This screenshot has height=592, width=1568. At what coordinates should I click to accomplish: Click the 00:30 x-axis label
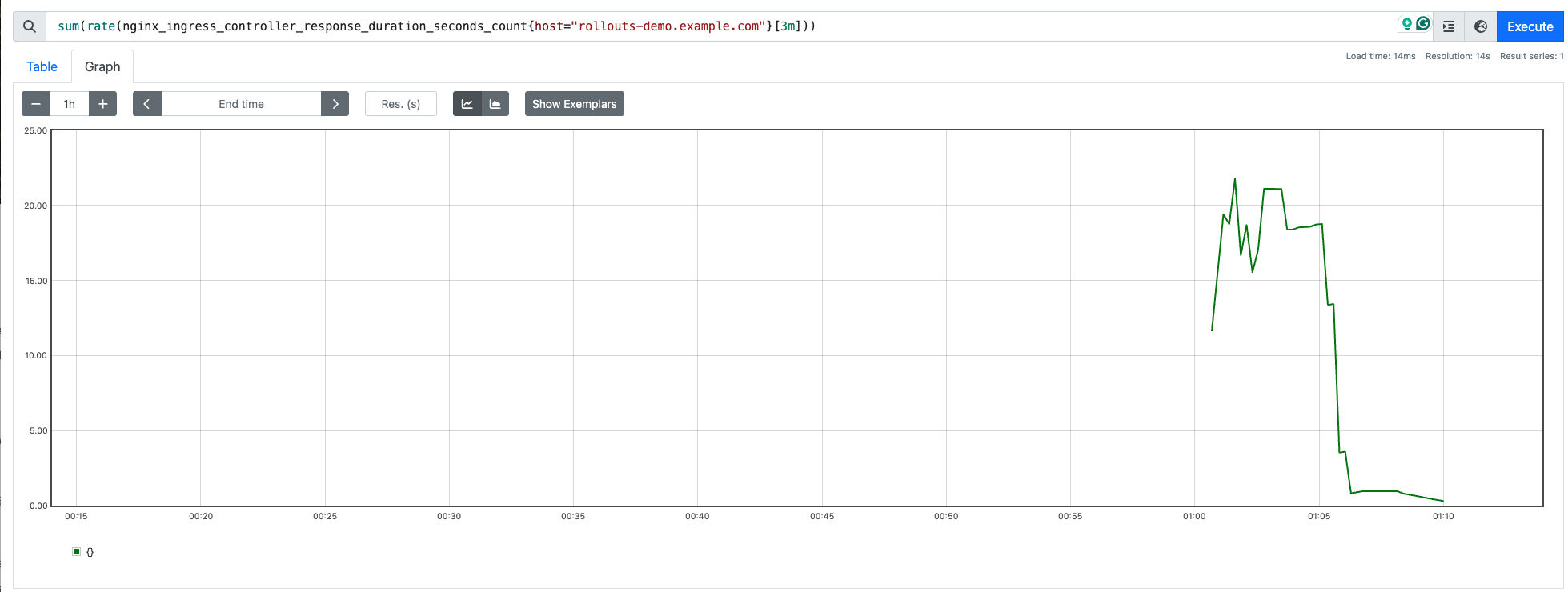pyautogui.click(x=449, y=516)
